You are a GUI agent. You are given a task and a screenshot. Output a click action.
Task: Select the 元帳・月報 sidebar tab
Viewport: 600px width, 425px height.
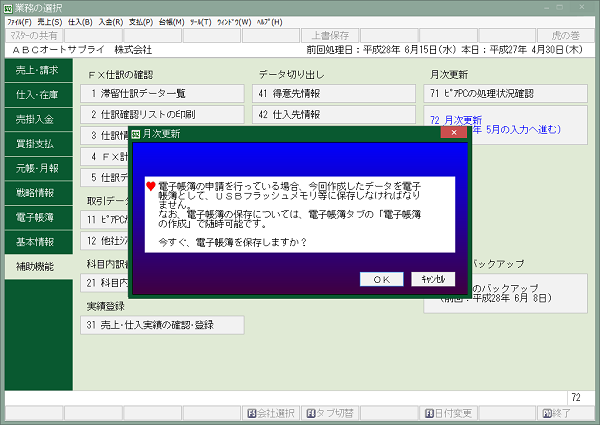(39, 168)
